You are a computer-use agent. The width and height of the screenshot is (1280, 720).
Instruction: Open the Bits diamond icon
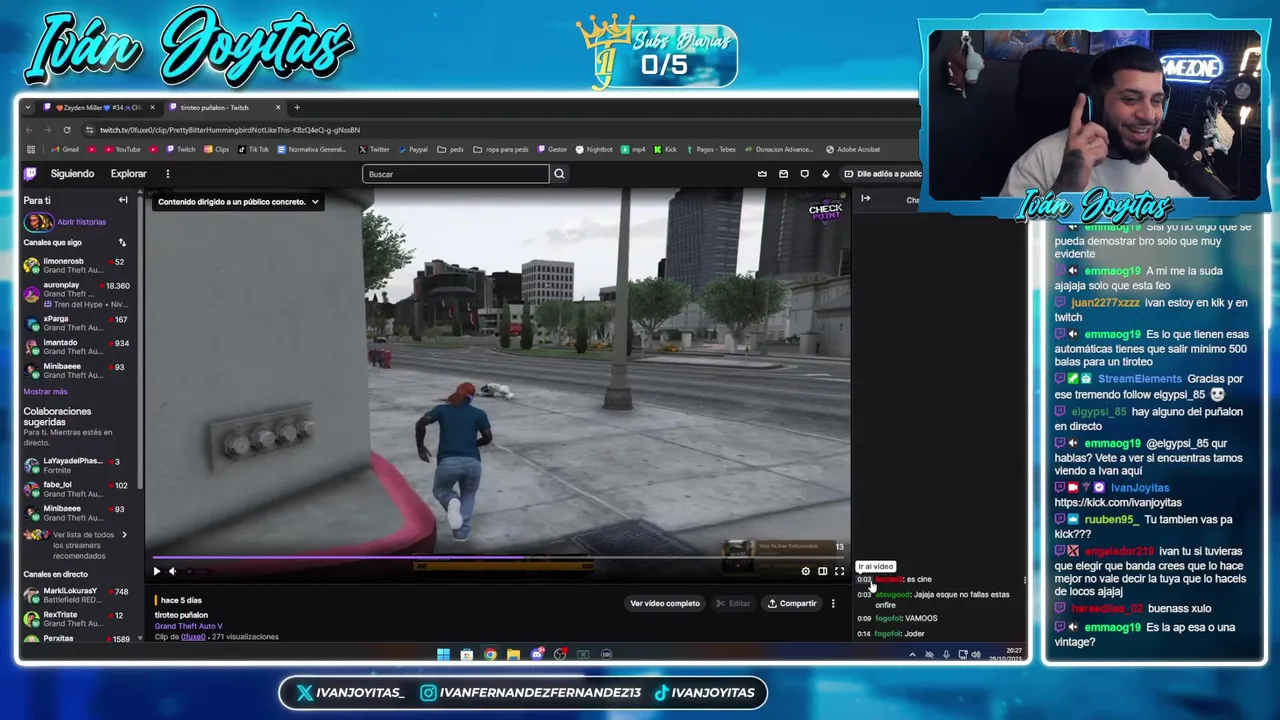click(825, 174)
